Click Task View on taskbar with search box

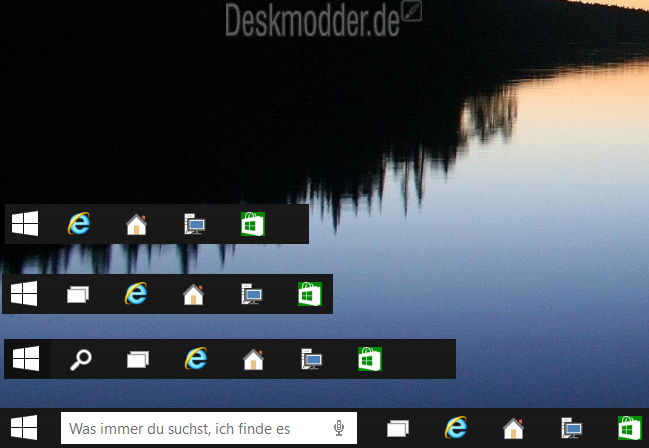coord(398,429)
